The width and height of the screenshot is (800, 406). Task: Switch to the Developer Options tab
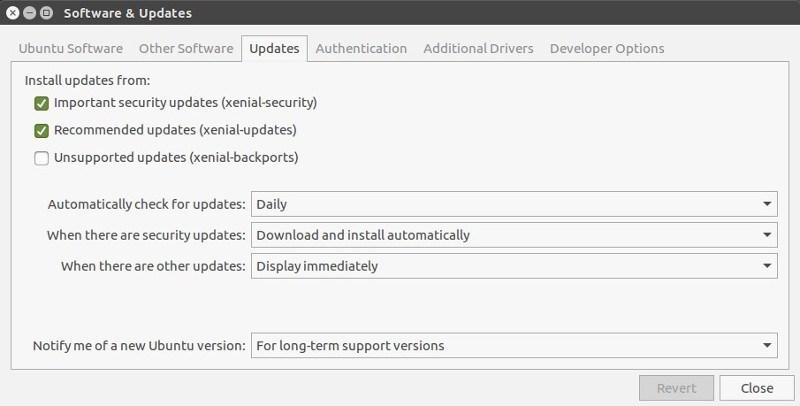coord(606,48)
